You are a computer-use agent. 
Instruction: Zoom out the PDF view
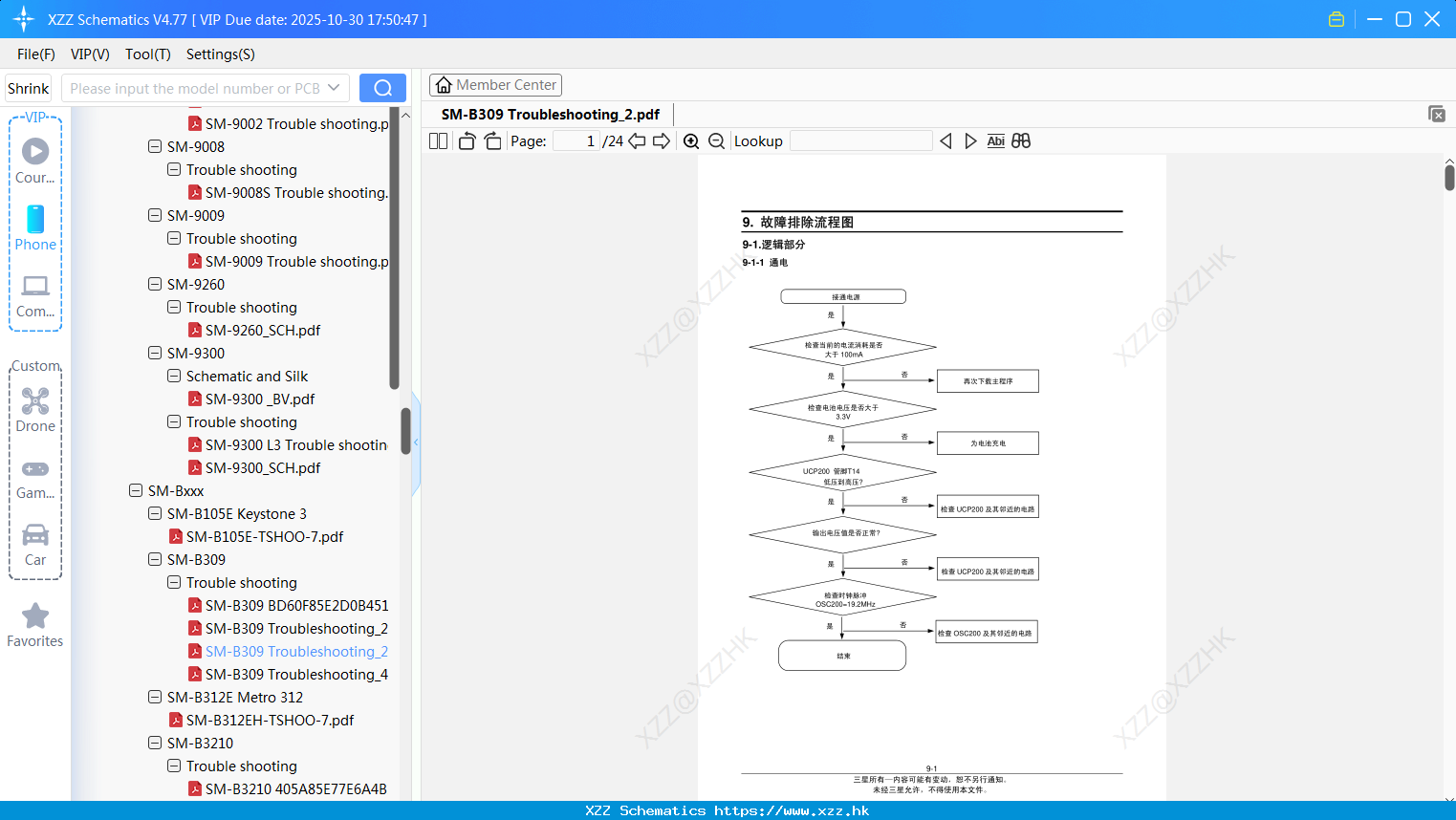(x=717, y=141)
